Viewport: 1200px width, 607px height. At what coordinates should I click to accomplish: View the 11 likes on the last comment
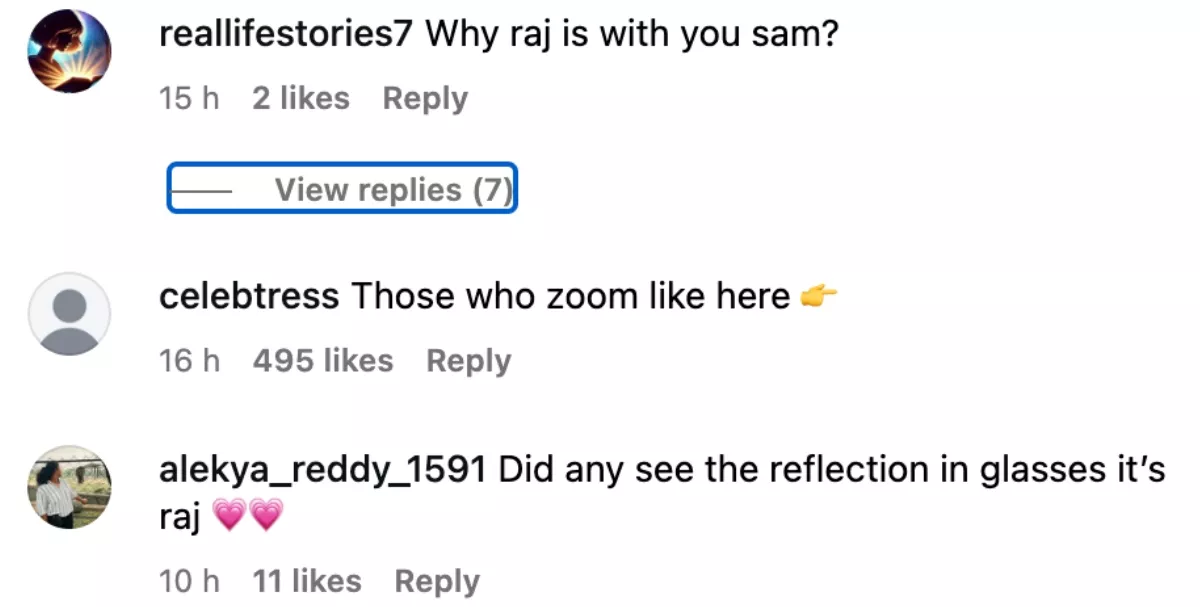click(x=307, y=581)
